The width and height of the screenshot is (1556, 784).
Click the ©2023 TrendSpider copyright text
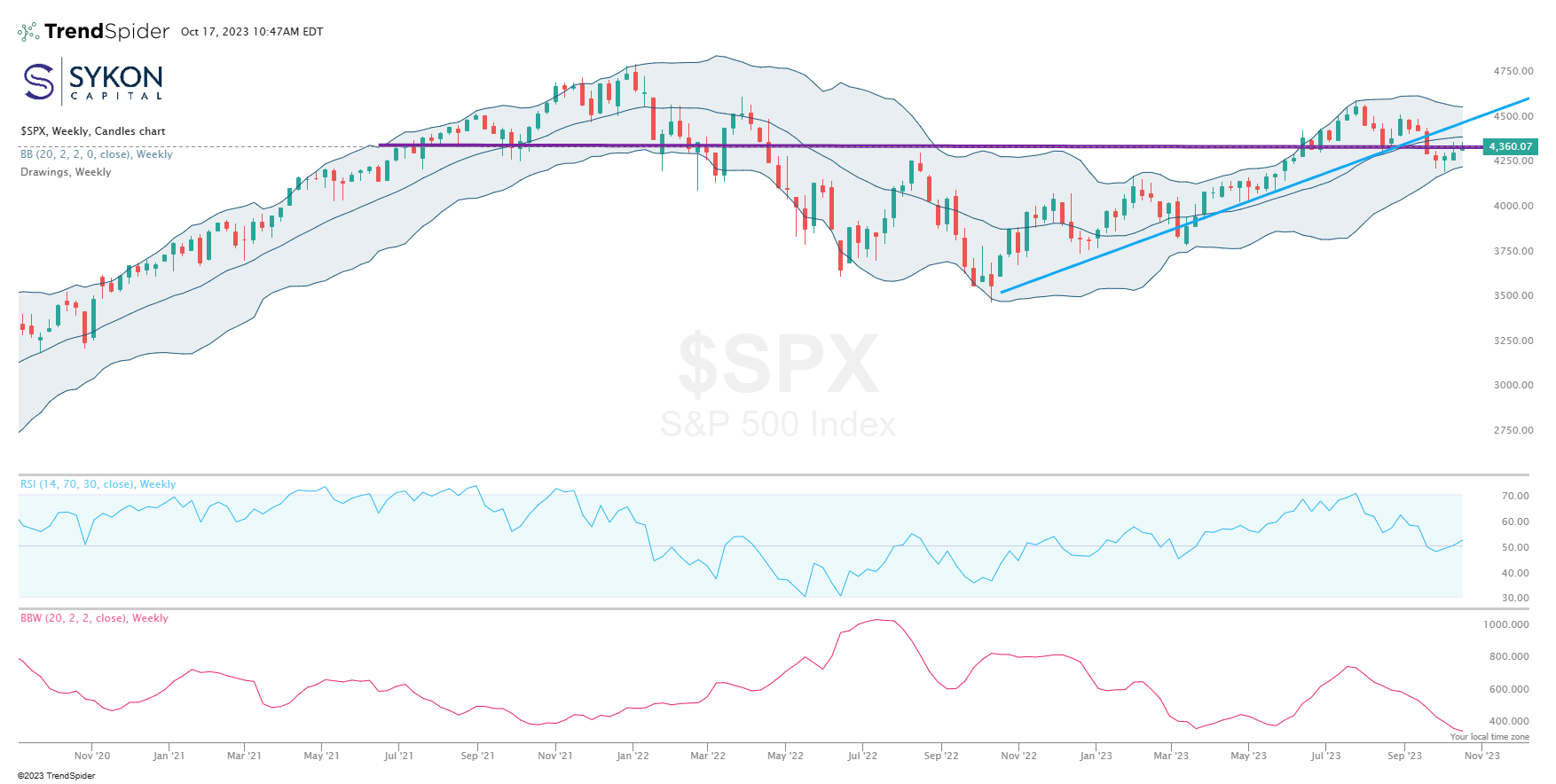tap(56, 776)
